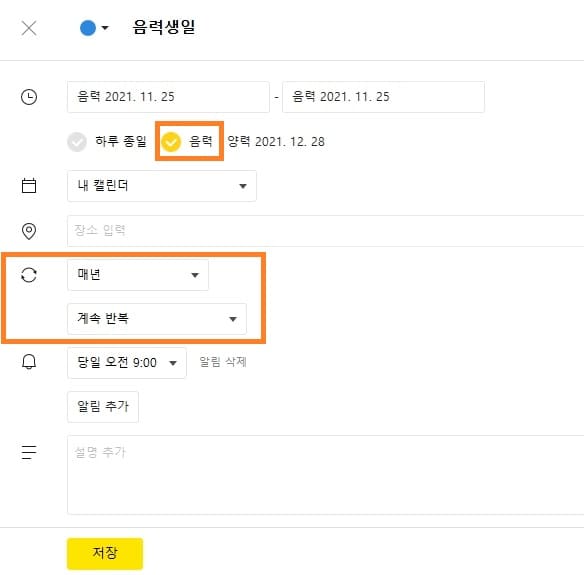The height and width of the screenshot is (575, 584).
Task: Open the 계속 반복 repeat end dropdown
Action: tap(157, 319)
